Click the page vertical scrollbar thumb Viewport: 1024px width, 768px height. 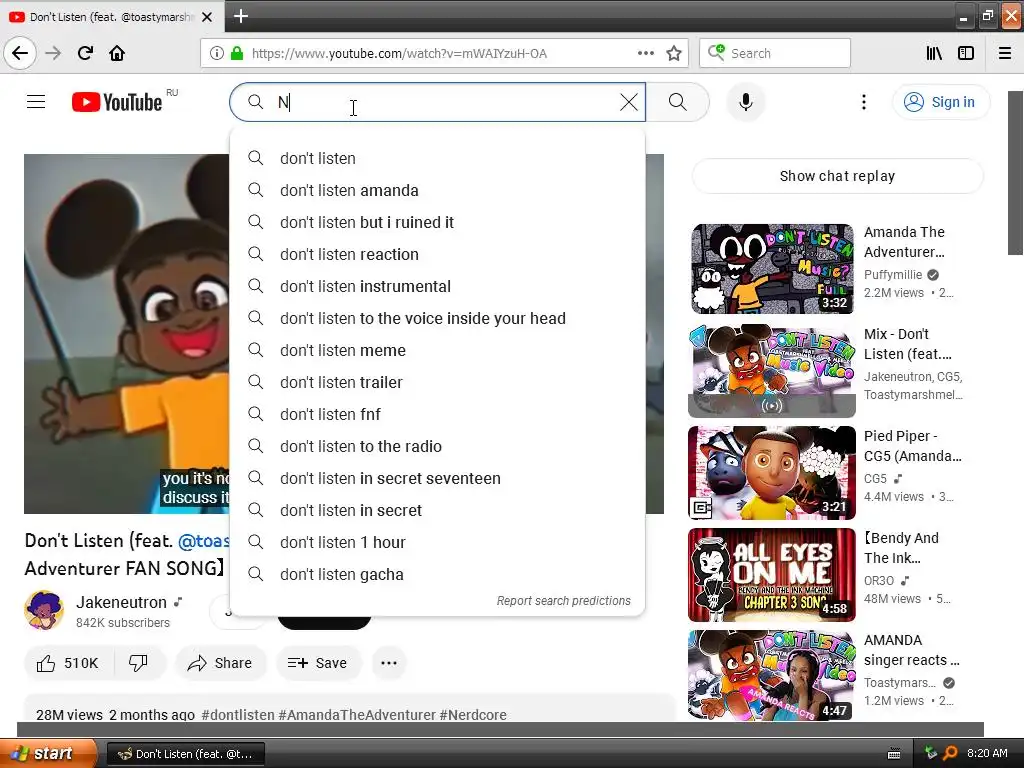(x=1016, y=173)
